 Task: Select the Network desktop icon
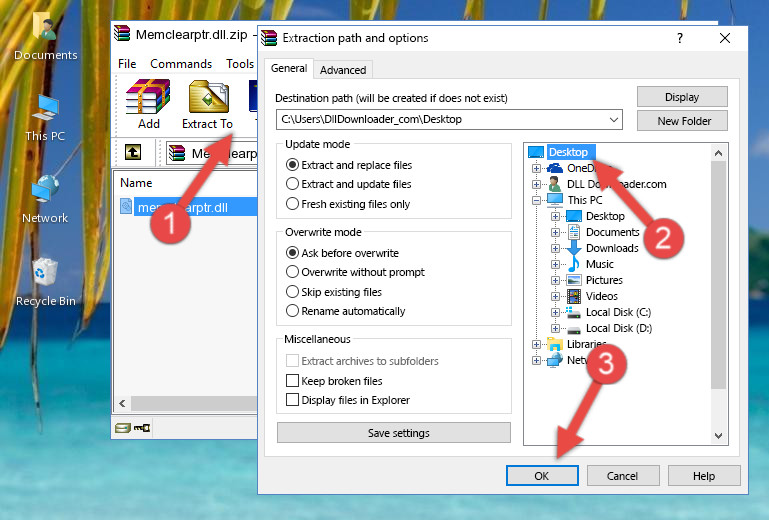(45, 199)
